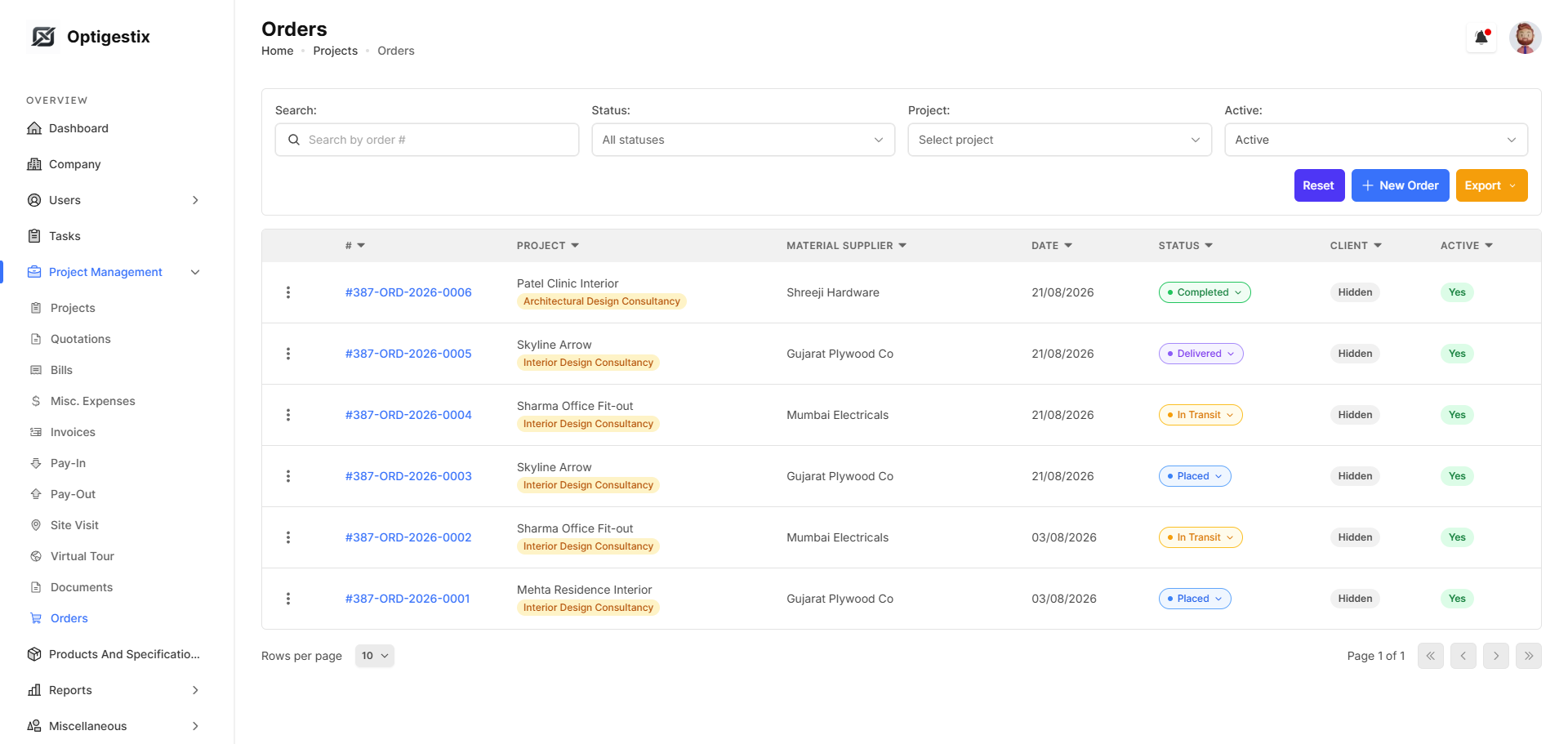The height and width of the screenshot is (744, 1568).
Task: Open the Select project dropdown
Action: pos(1059,140)
